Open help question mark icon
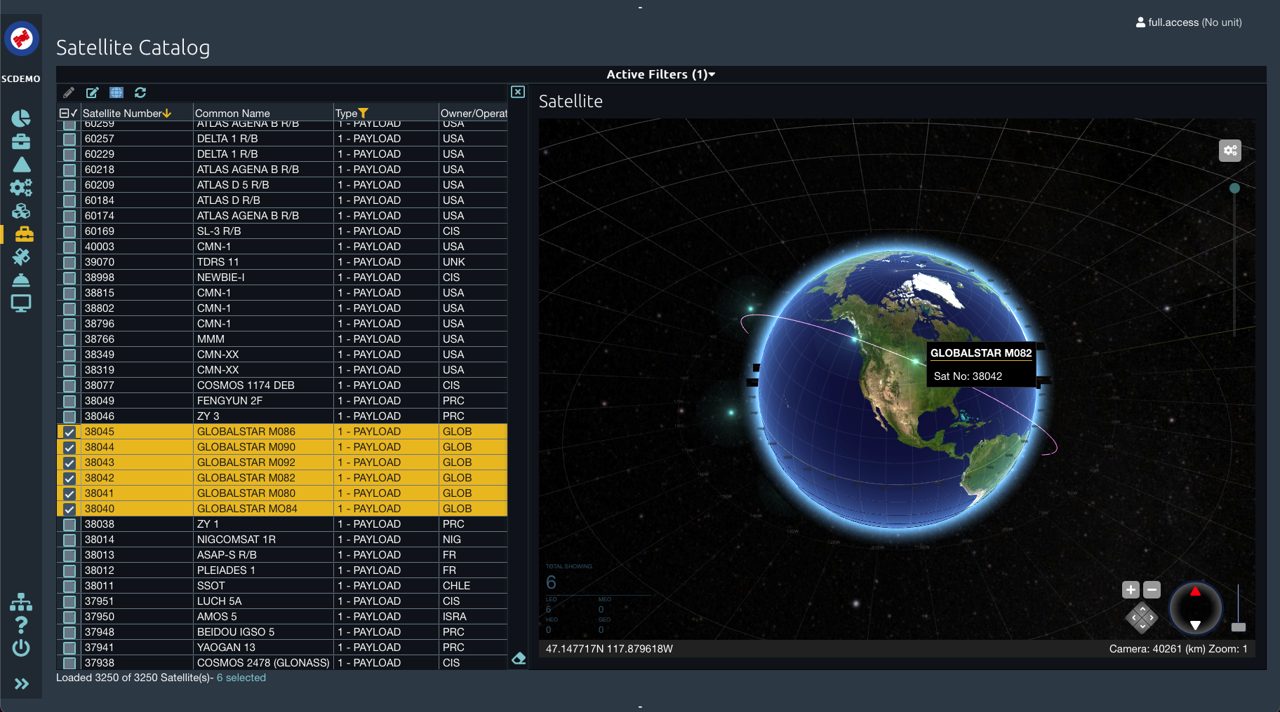Screen dimensions: 1280x712 pyautogui.click(x=21, y=625)
